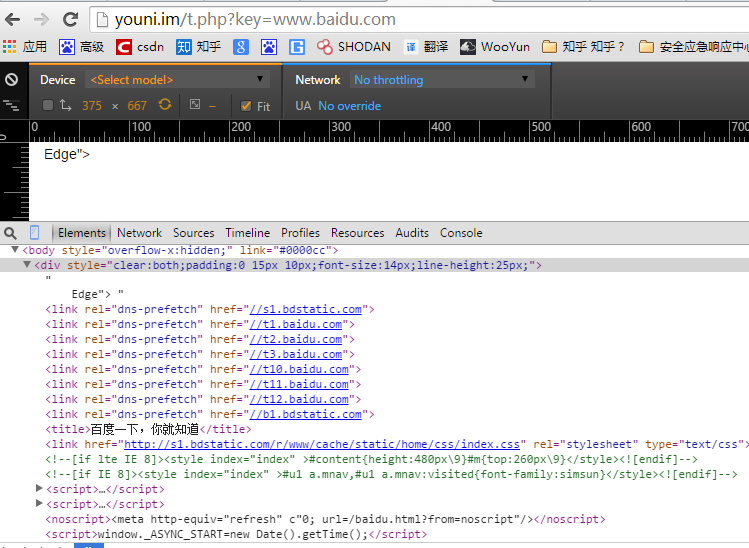Follow the //t12.baidu.com link
749x548 pixels.
(x=299, y=399)
